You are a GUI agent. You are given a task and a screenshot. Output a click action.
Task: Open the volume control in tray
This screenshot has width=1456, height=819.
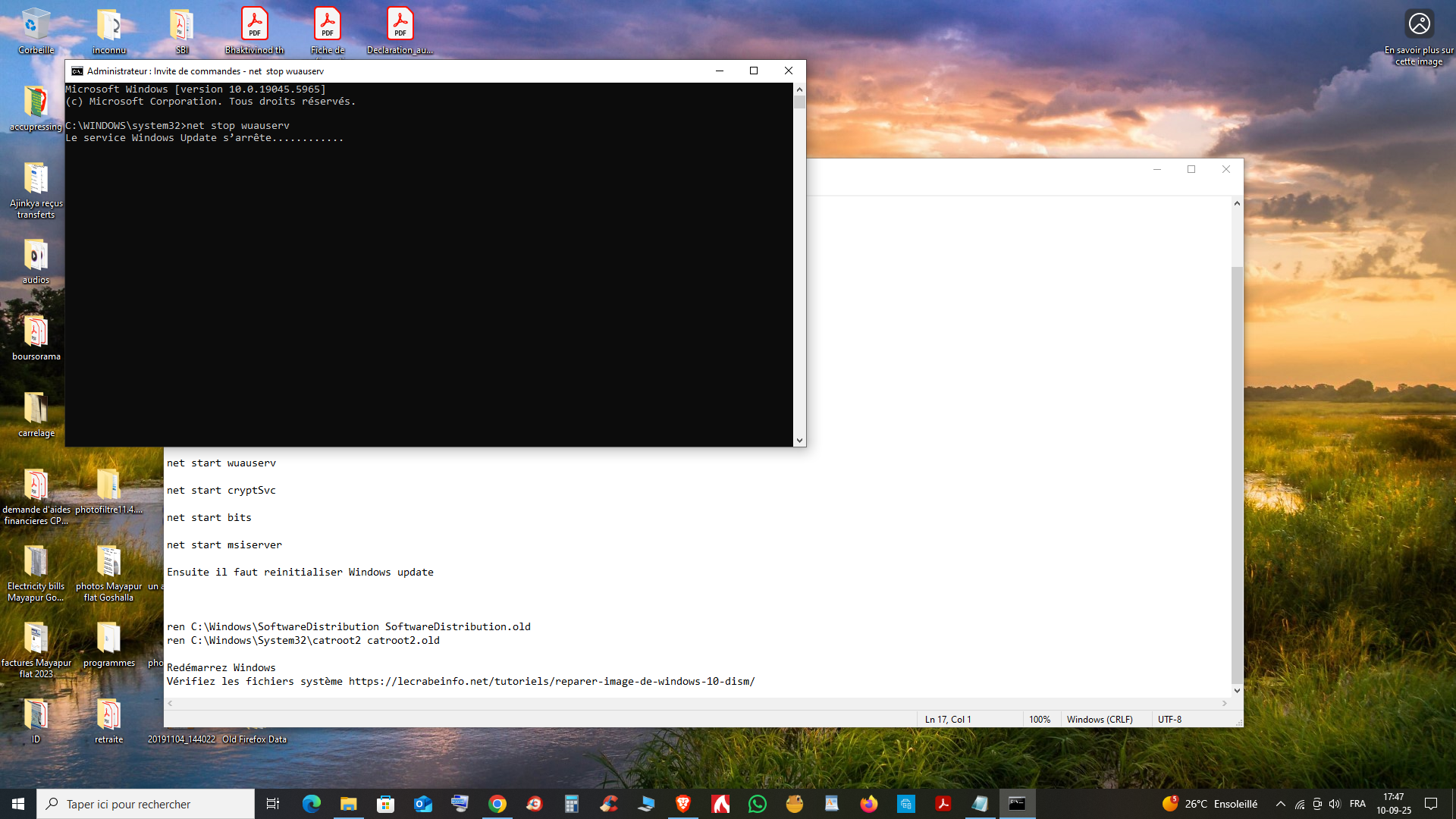(1335, 804)
